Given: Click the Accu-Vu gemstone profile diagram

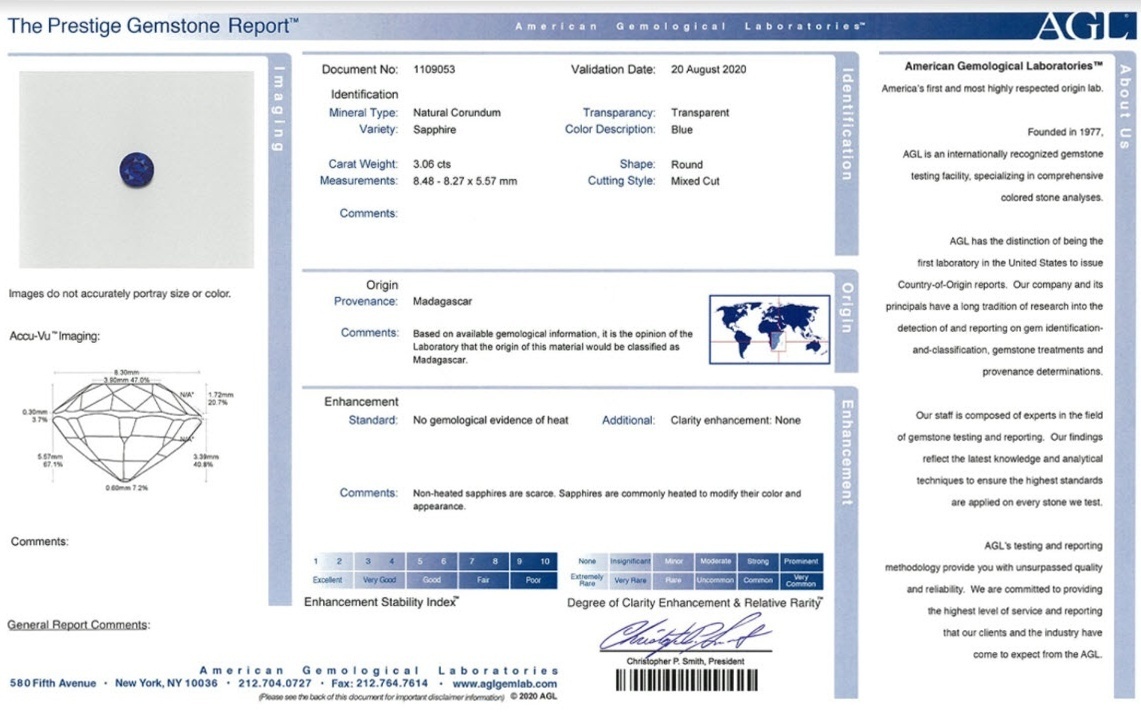Looking at the screenshot, I should click(x=125, y=430).
